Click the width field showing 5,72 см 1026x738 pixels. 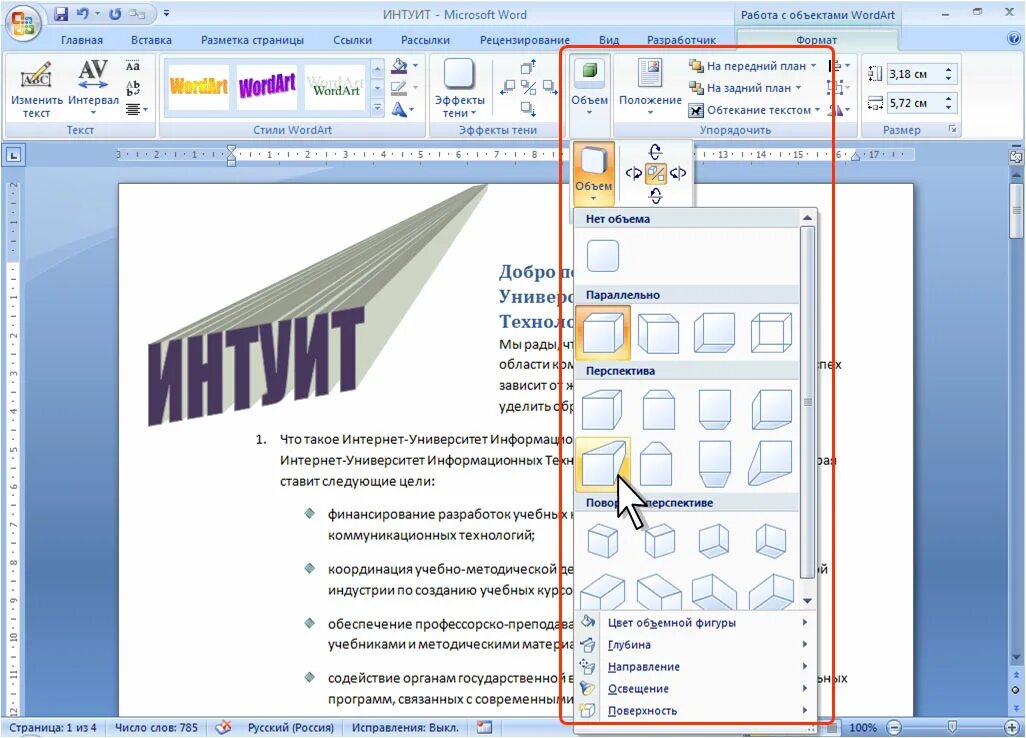click(914, 103)
